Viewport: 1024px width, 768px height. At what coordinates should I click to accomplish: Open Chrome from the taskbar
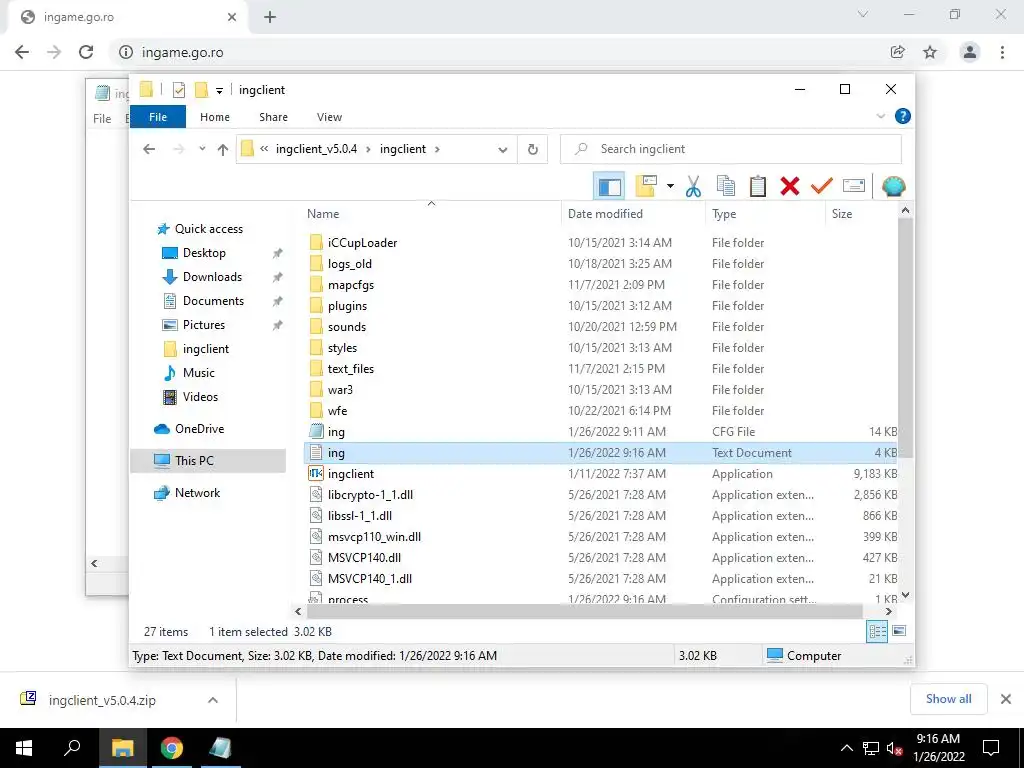(172, 748)
